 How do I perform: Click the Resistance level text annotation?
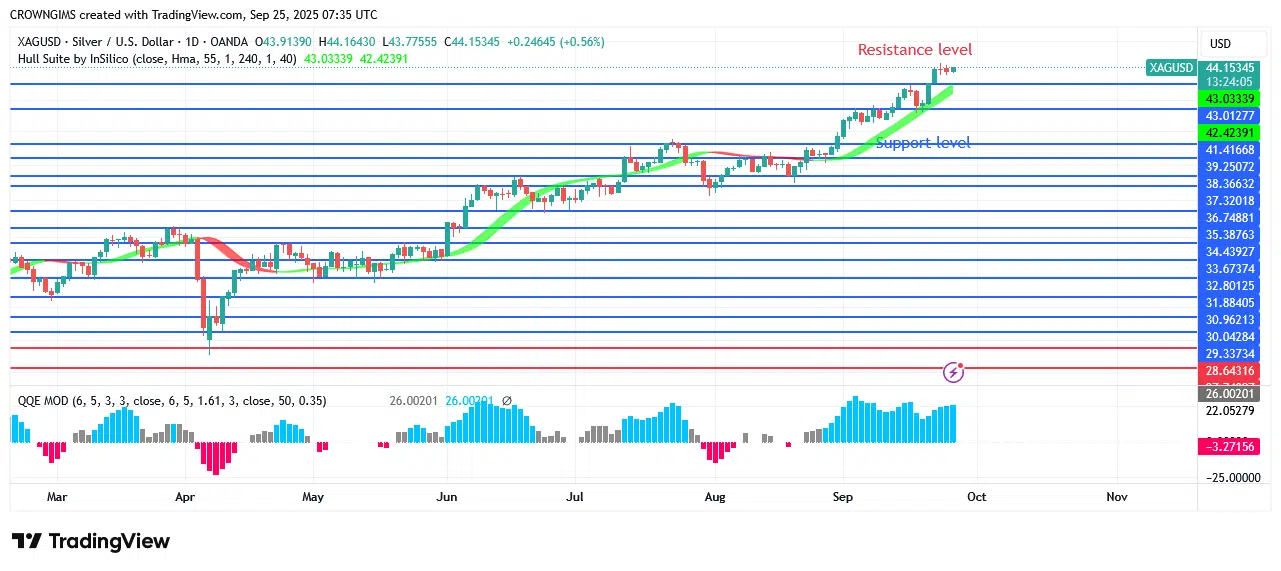pyautogui.click(x=914, y=50)
